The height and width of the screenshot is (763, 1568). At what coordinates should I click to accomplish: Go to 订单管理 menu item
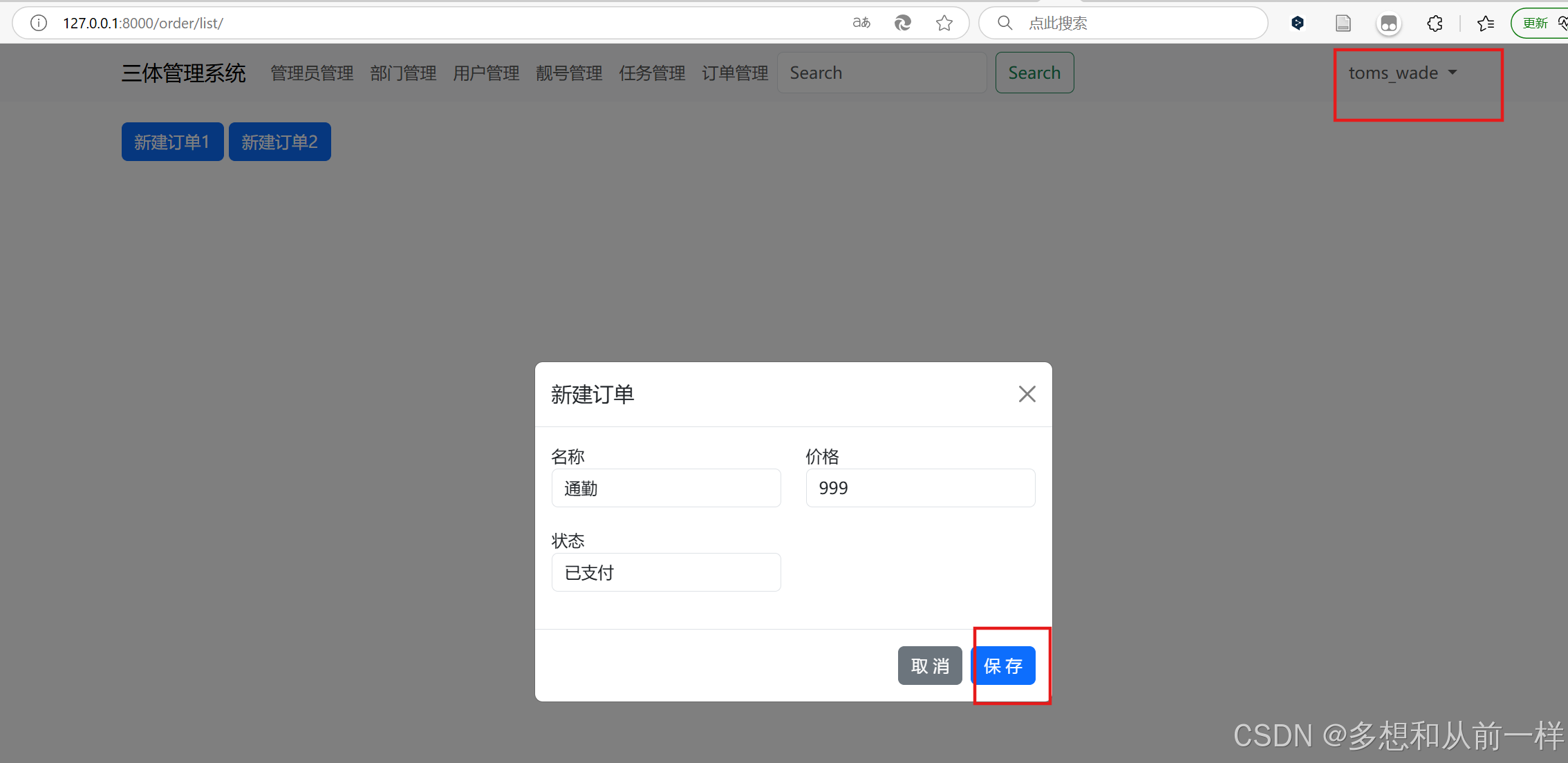click(735, 73)
